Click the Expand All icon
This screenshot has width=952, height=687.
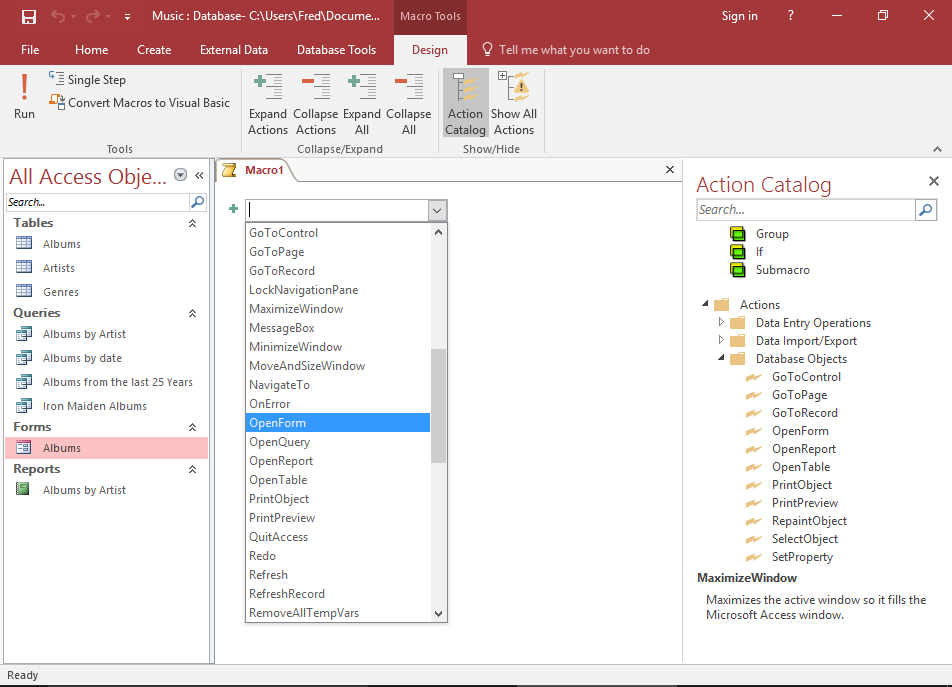click(x=362, y=104)
